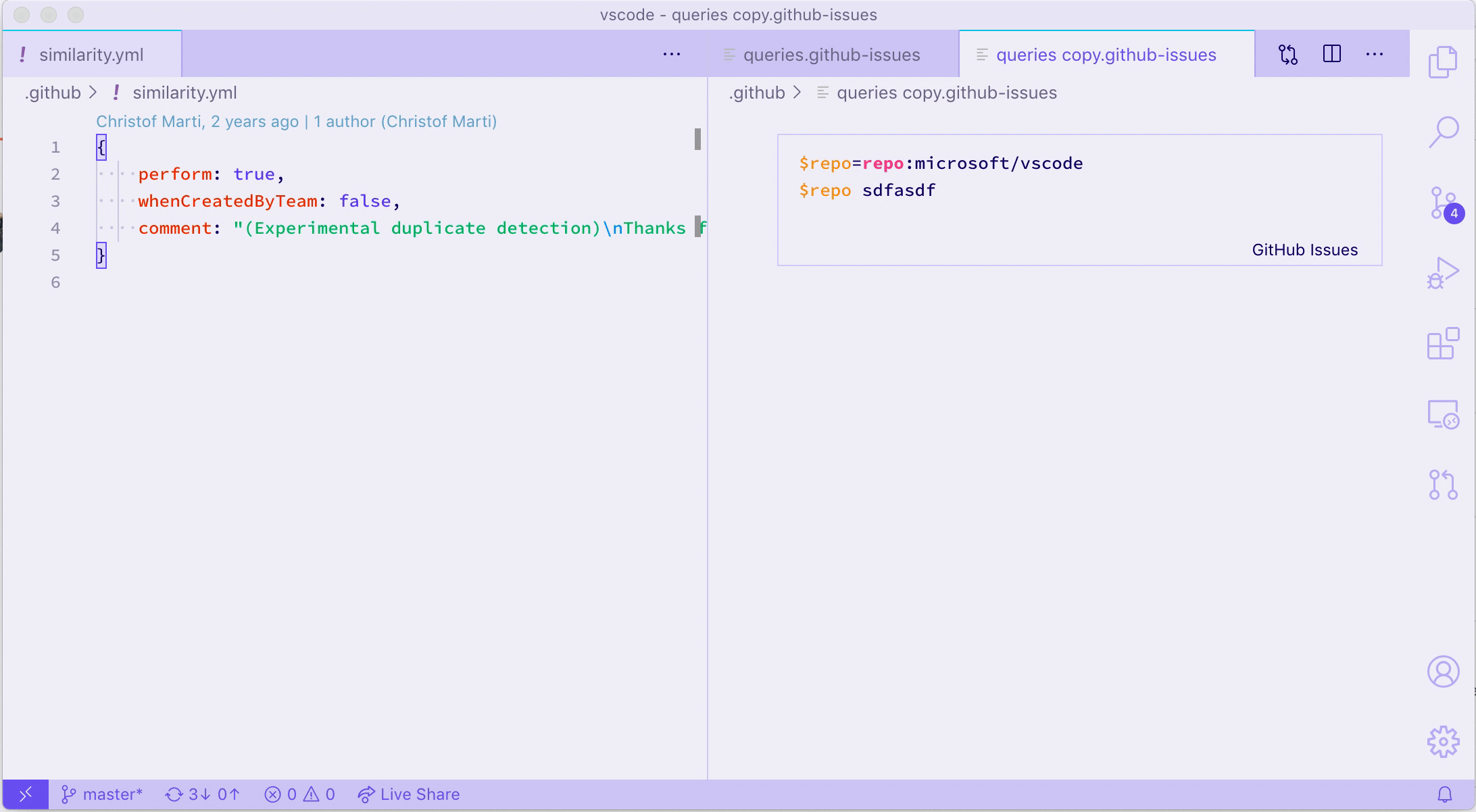Click the Accounts icon

pyautogui.click(x=1443, y=671)
